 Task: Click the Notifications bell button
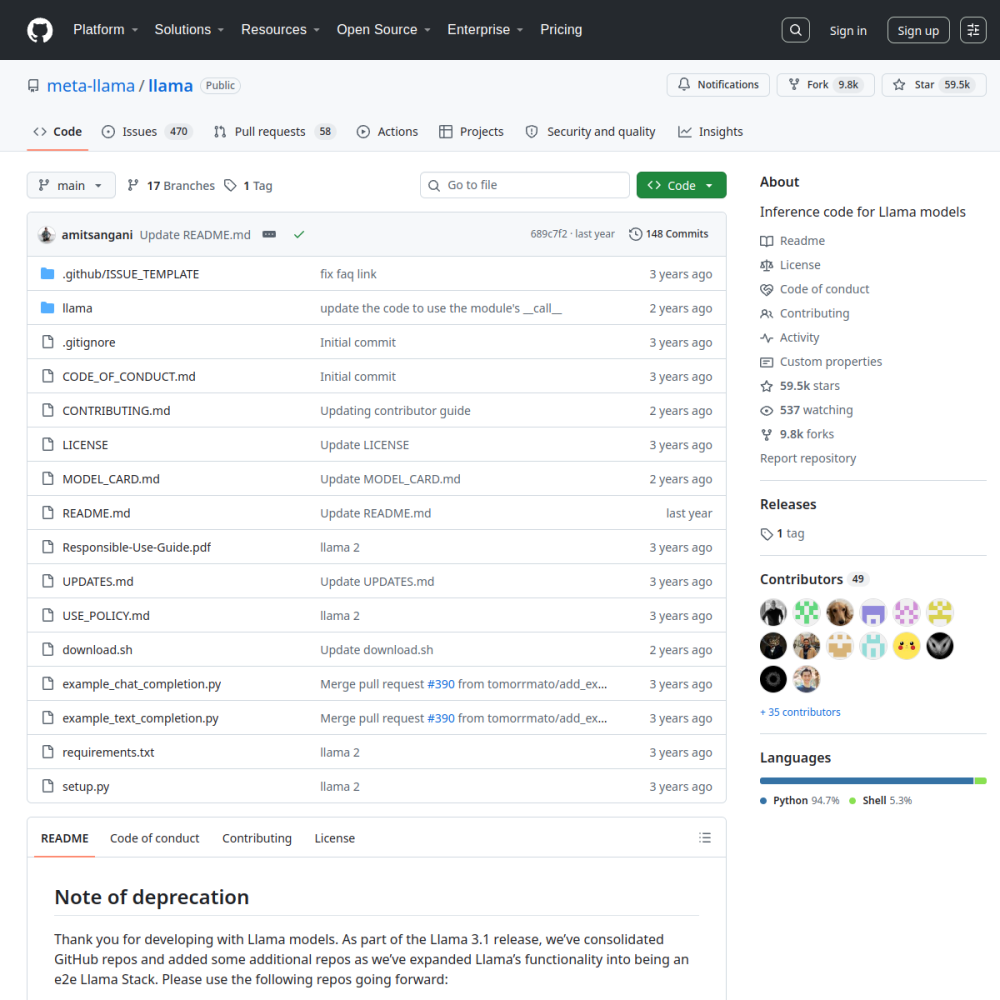[x=718, y=85]
